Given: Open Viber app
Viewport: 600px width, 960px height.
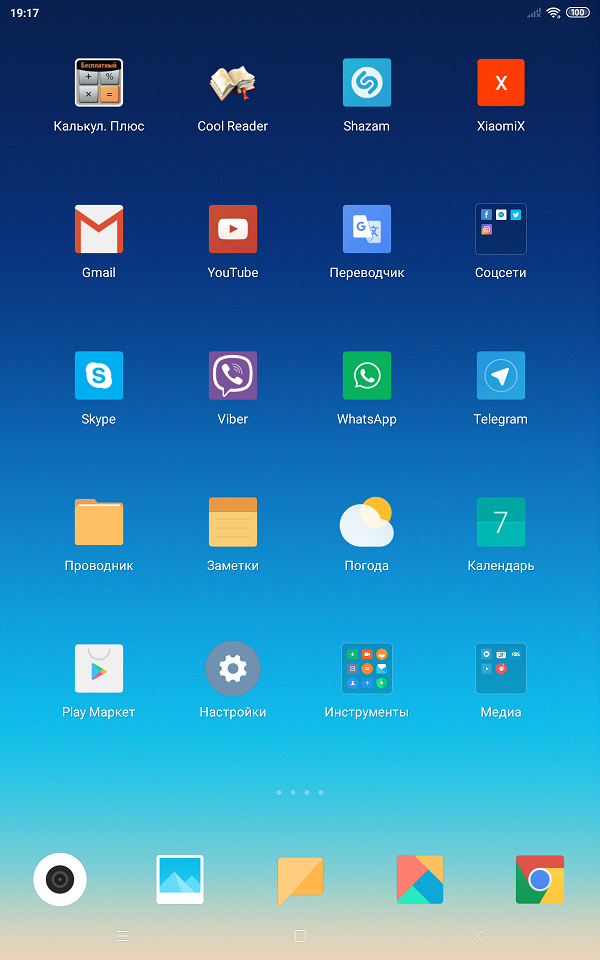Looking at the screenshot, I should [233, 375].
